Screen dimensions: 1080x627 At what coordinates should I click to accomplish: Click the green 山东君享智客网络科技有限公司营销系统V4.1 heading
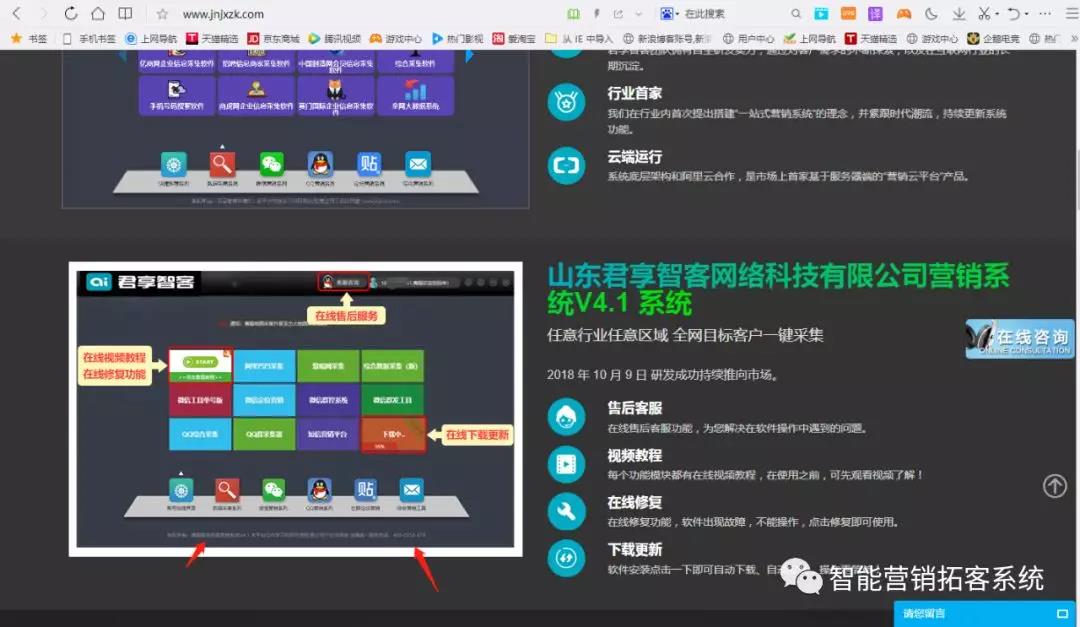point(778,289)
